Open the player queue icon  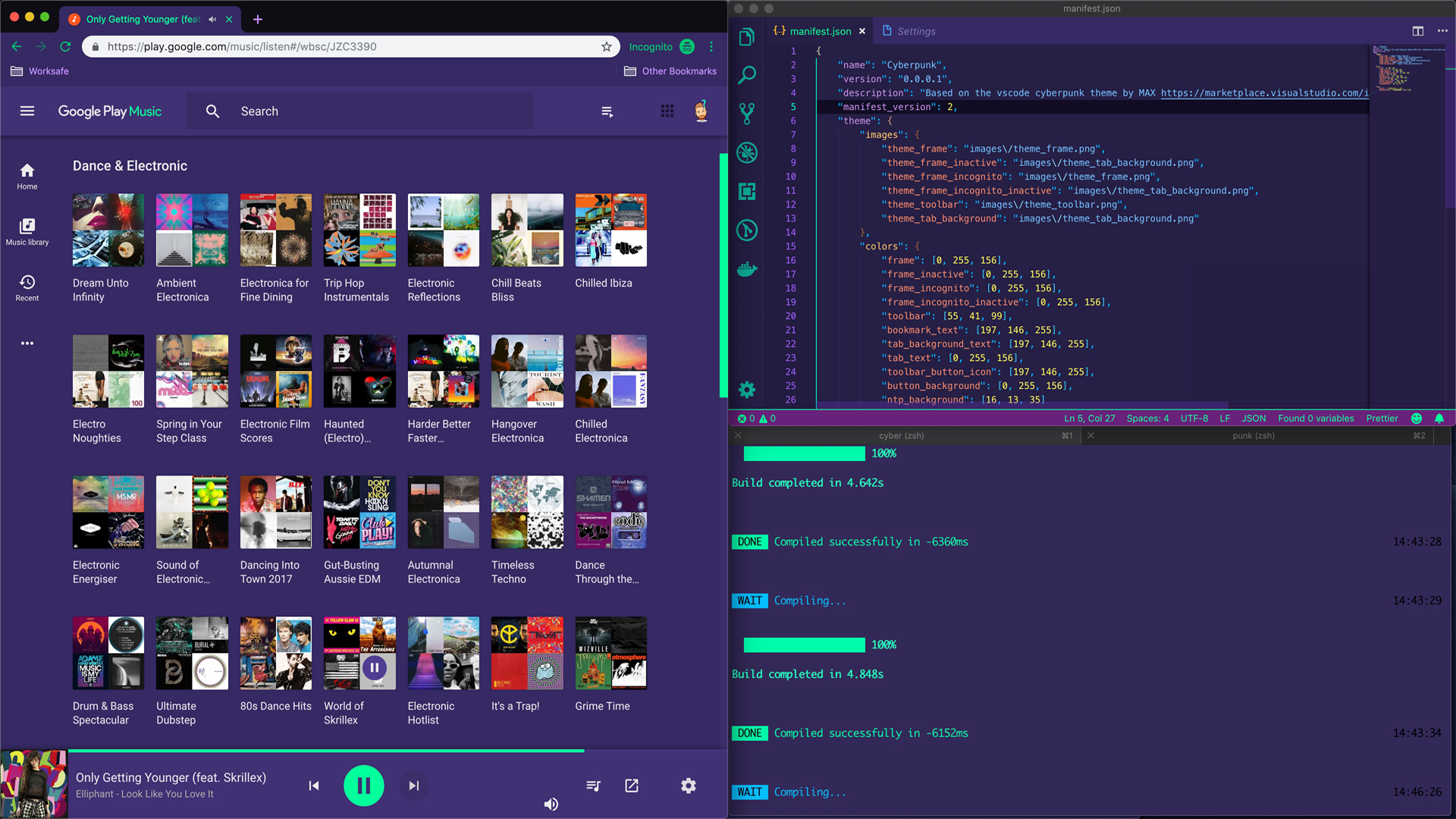[594, 786]
